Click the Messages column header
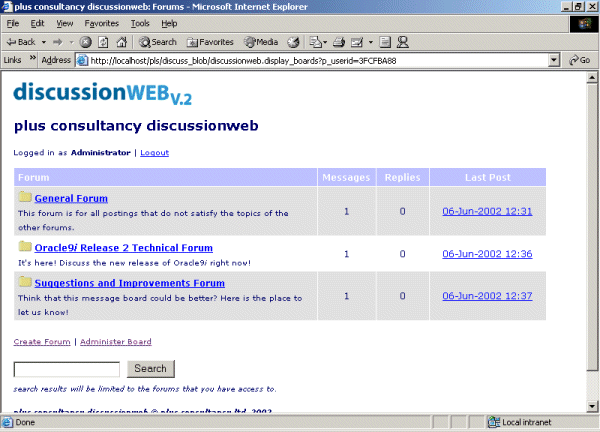Image resolution: width=600 pixels, height=432 pixels. click(346, 177)
